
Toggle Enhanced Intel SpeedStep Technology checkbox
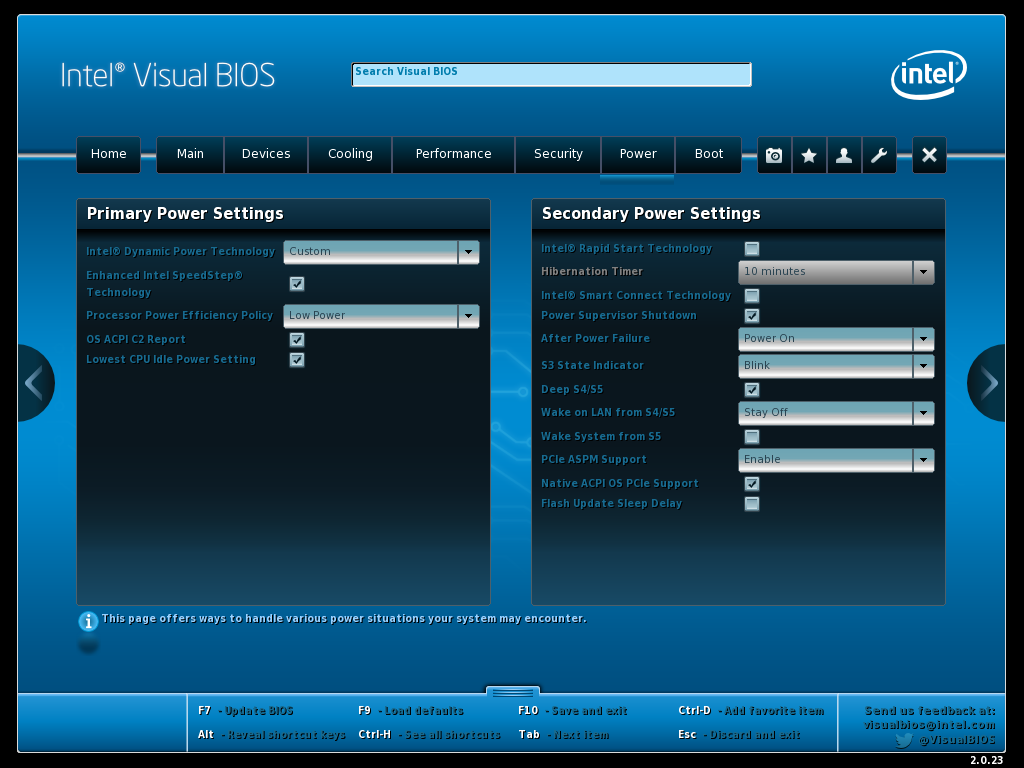click(x=297, y=283)
